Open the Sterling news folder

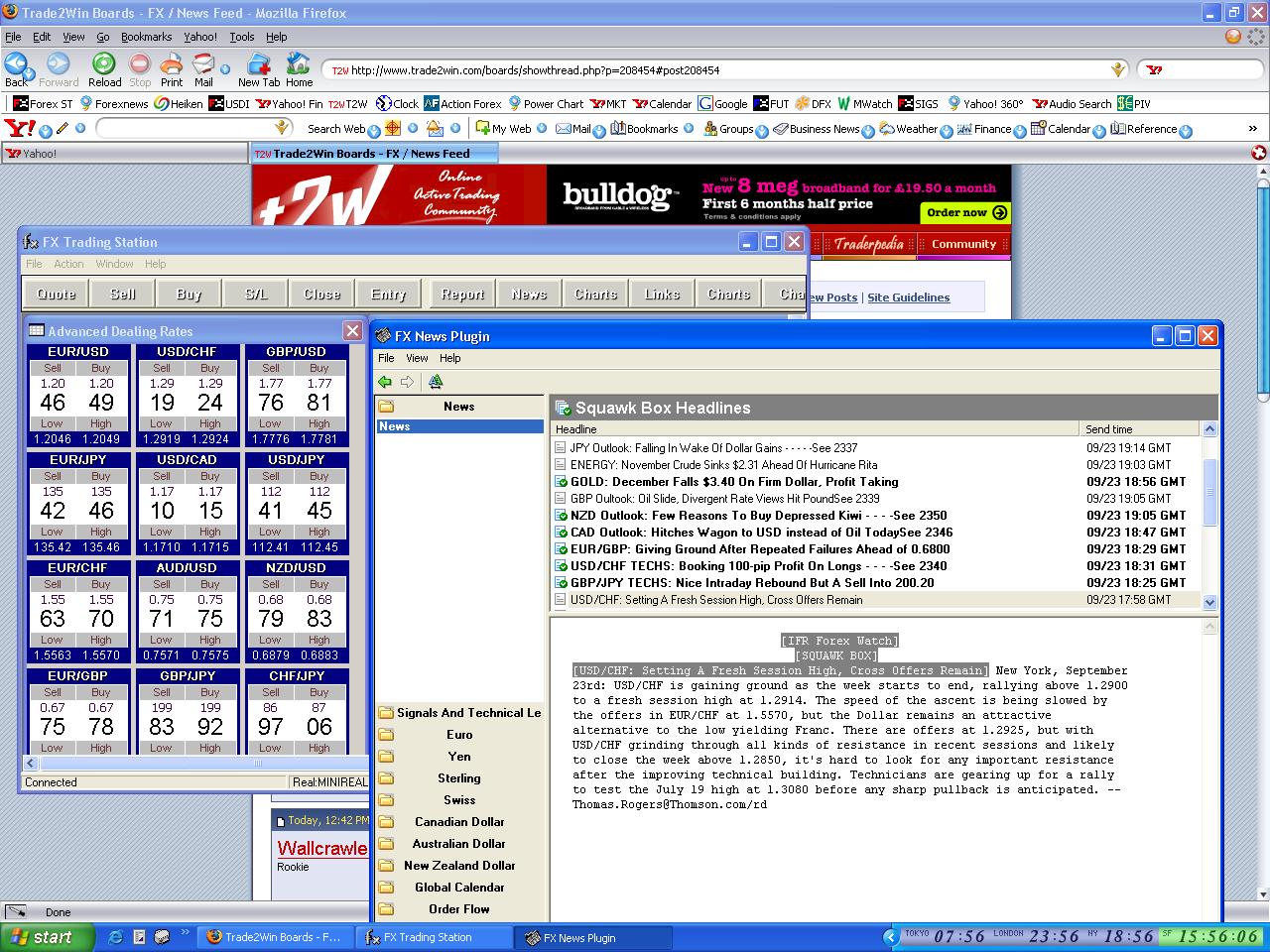pos(459,778)
